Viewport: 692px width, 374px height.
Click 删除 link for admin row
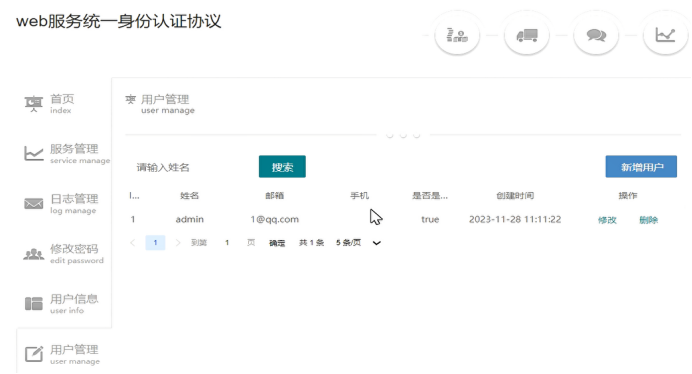tap(648, 220)
